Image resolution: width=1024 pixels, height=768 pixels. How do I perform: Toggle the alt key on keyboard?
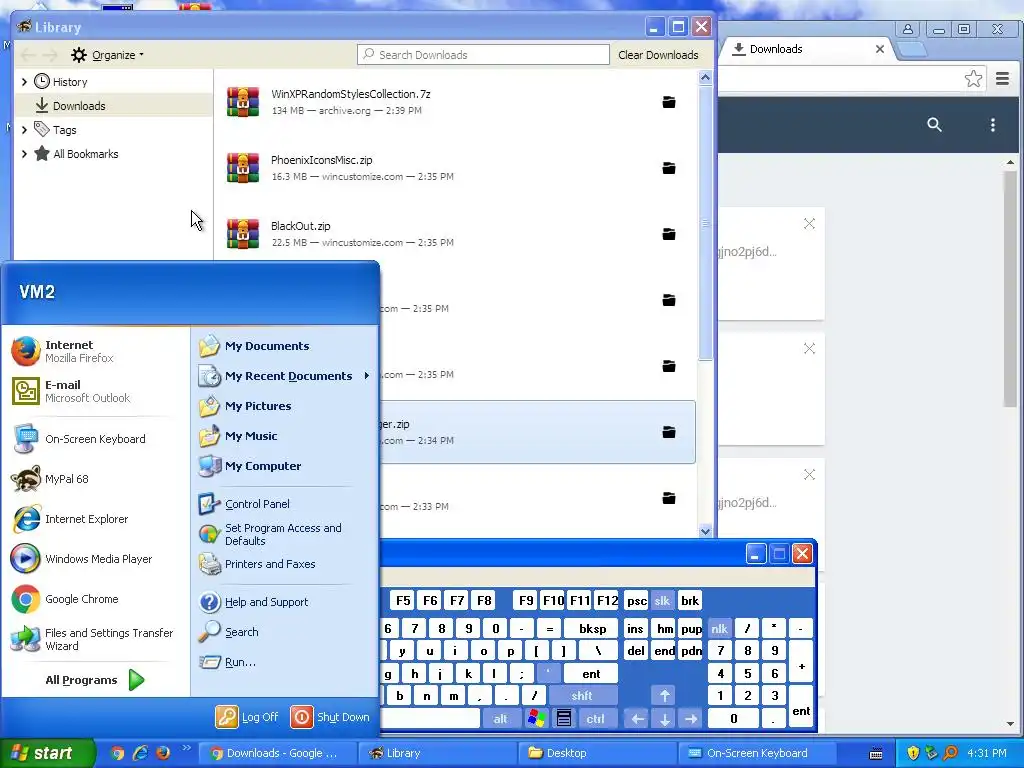tap(500, 719)
